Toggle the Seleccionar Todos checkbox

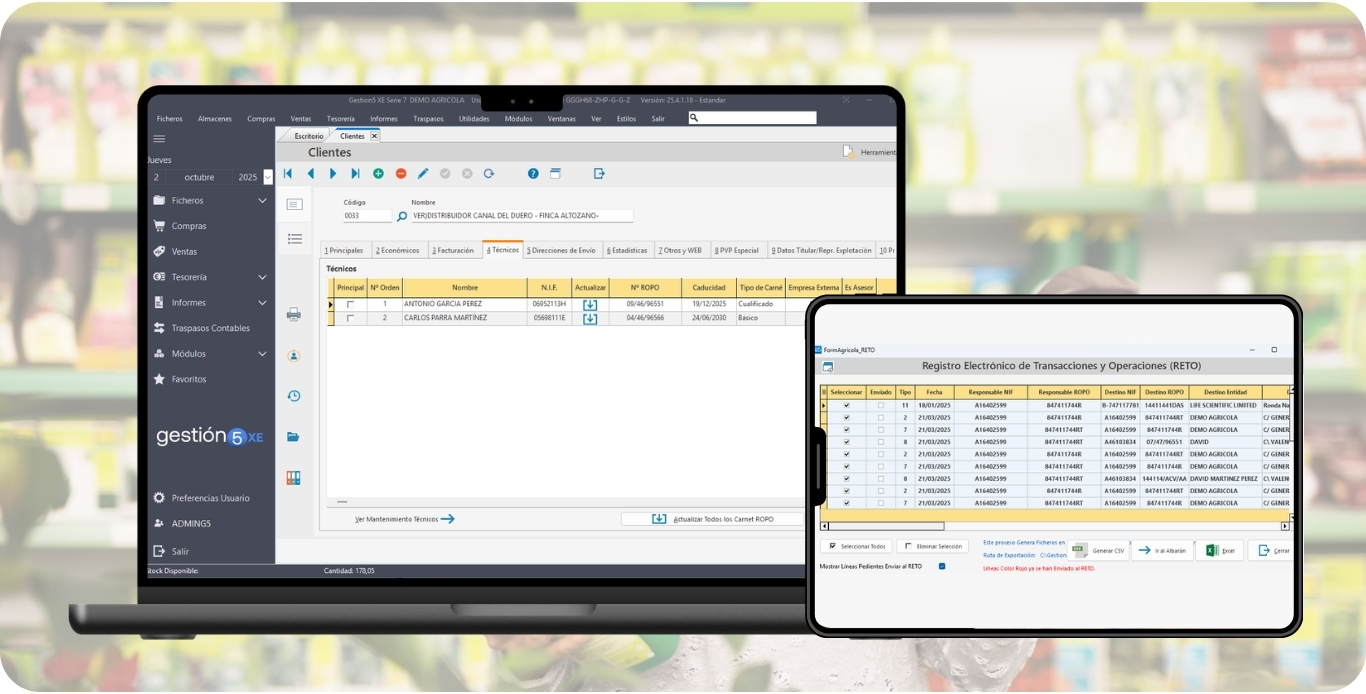coord(832,546)
